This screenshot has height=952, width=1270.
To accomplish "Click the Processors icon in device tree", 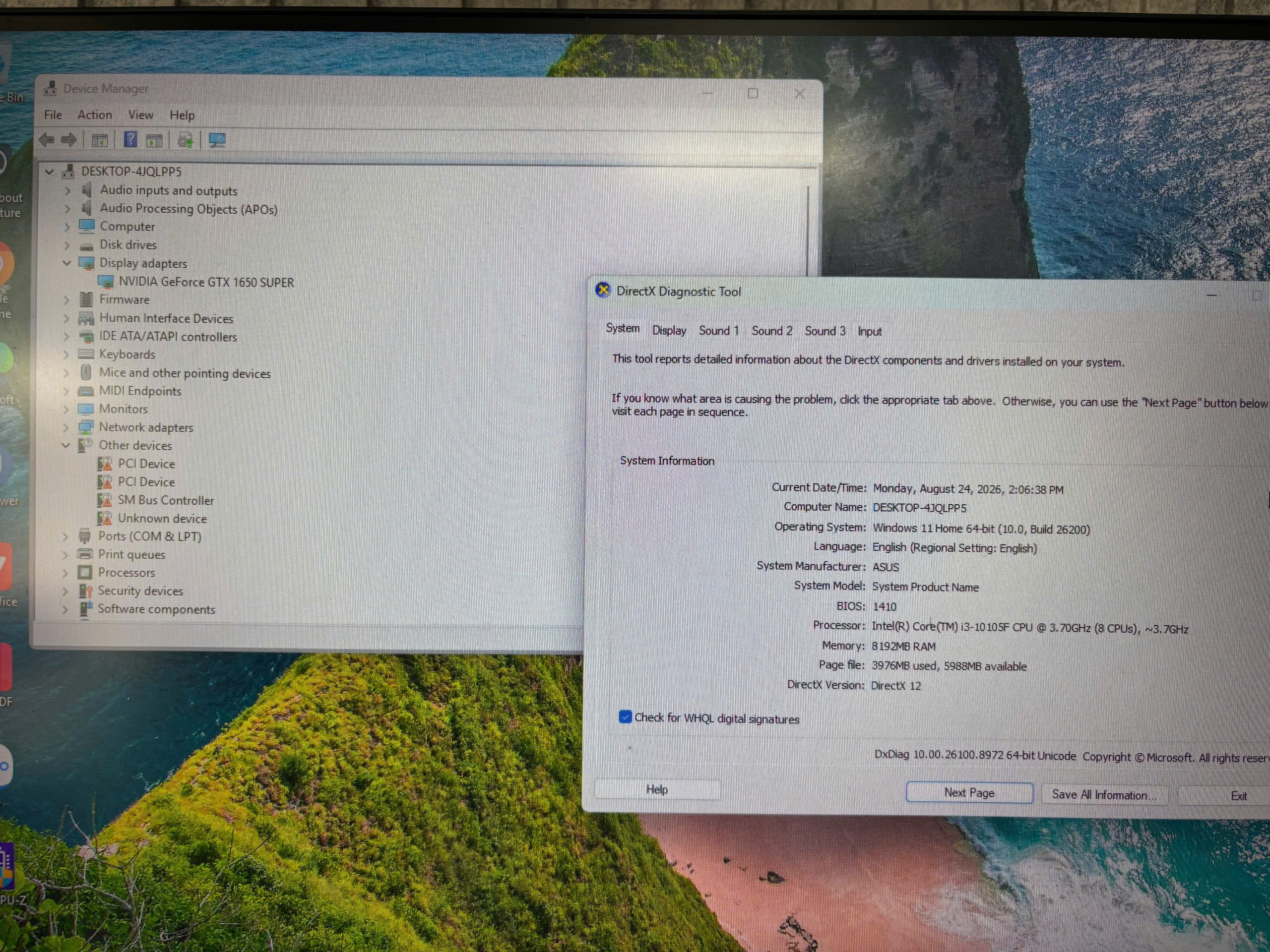I will (85, 572).
